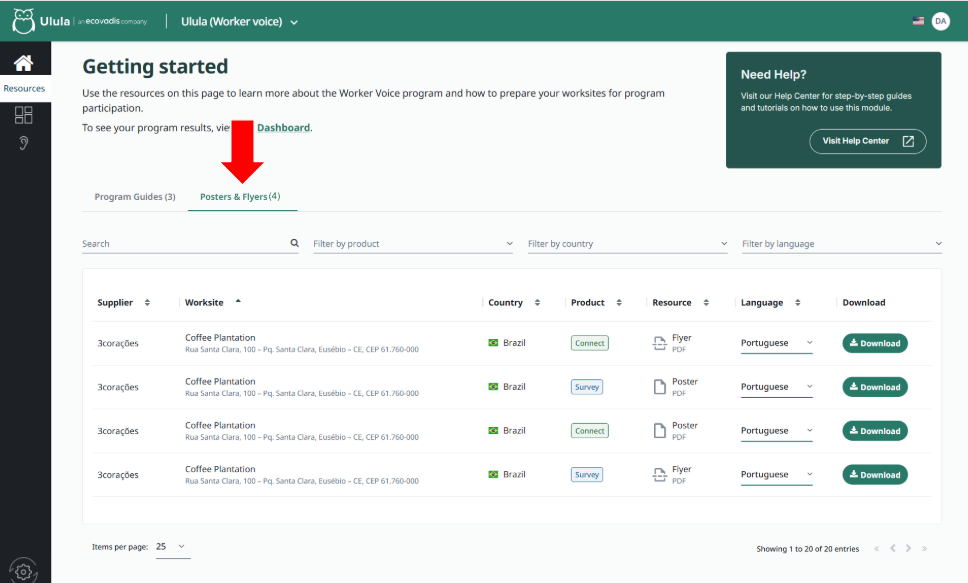This screenshot has width=968, height=583.
Task: Open the ear listening icon in sidebar
Action: (x=23, y=143)
